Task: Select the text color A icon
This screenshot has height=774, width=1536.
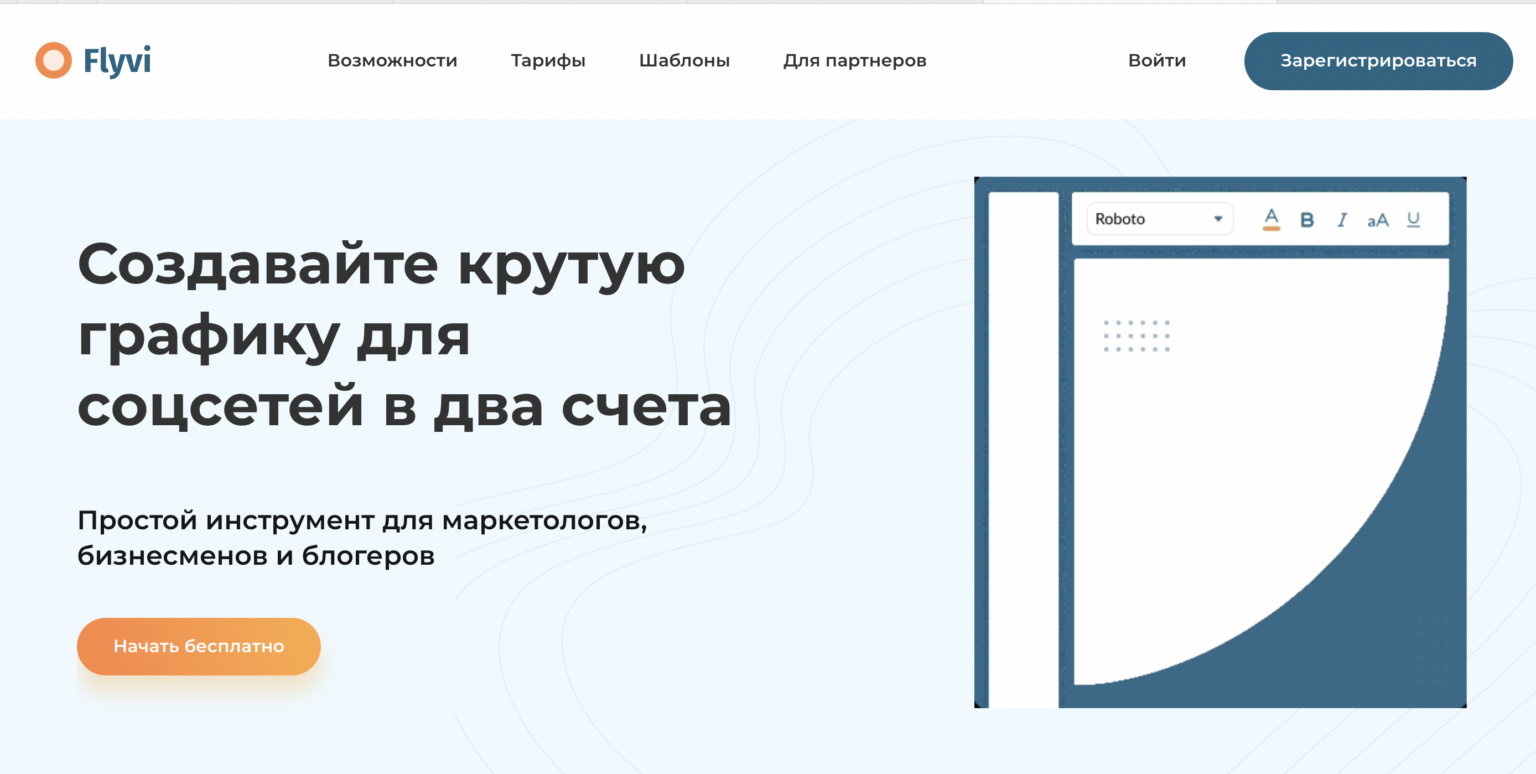Action: click(x=1272, y=219)
